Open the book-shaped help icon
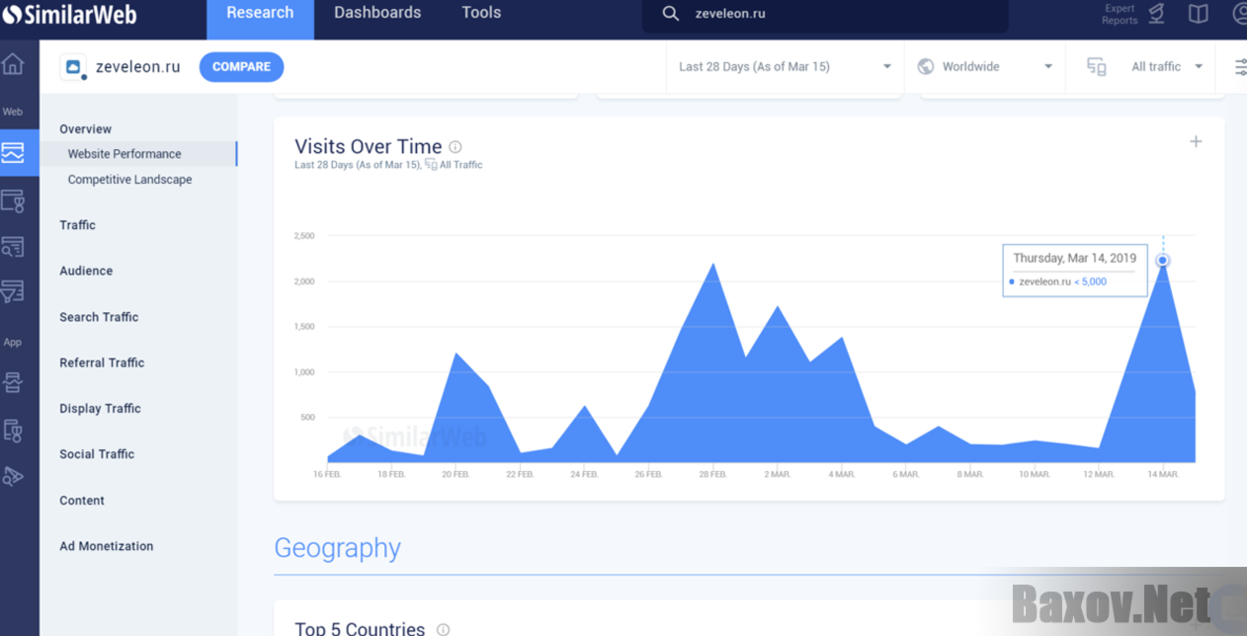1247x636 pixels. 1198,14
